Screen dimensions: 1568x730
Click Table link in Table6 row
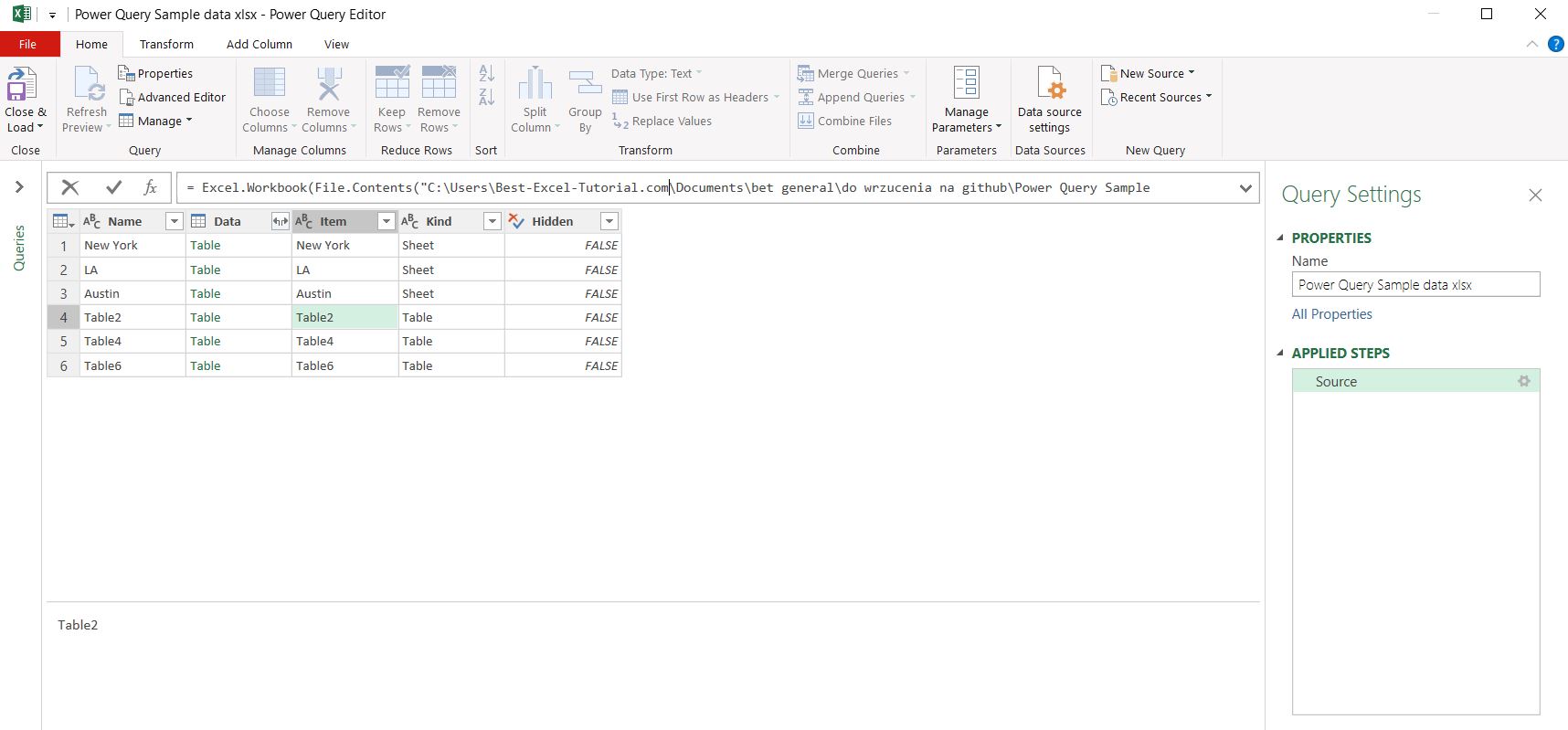coord(206,365)
